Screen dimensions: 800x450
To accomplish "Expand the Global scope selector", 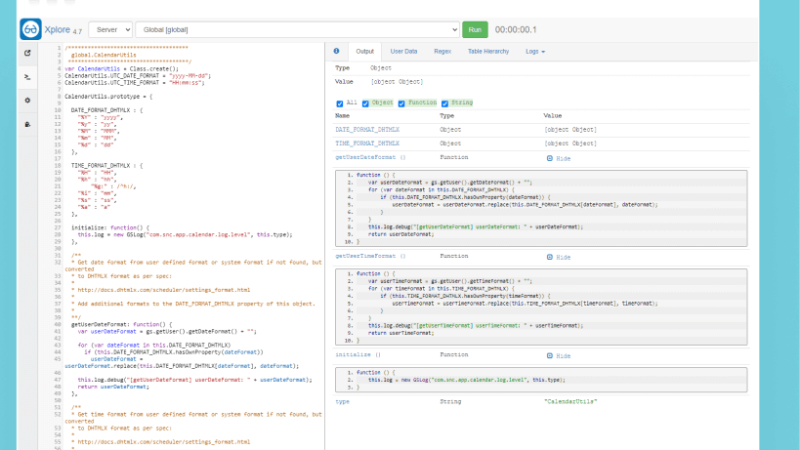I will (x=298, y=30).
